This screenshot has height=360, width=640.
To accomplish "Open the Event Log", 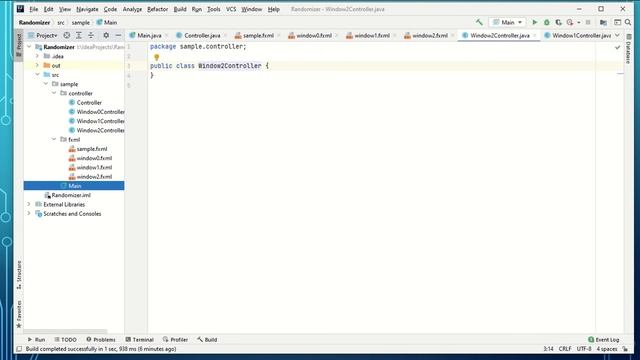I will pyautogui.click(x=604, y=340).
